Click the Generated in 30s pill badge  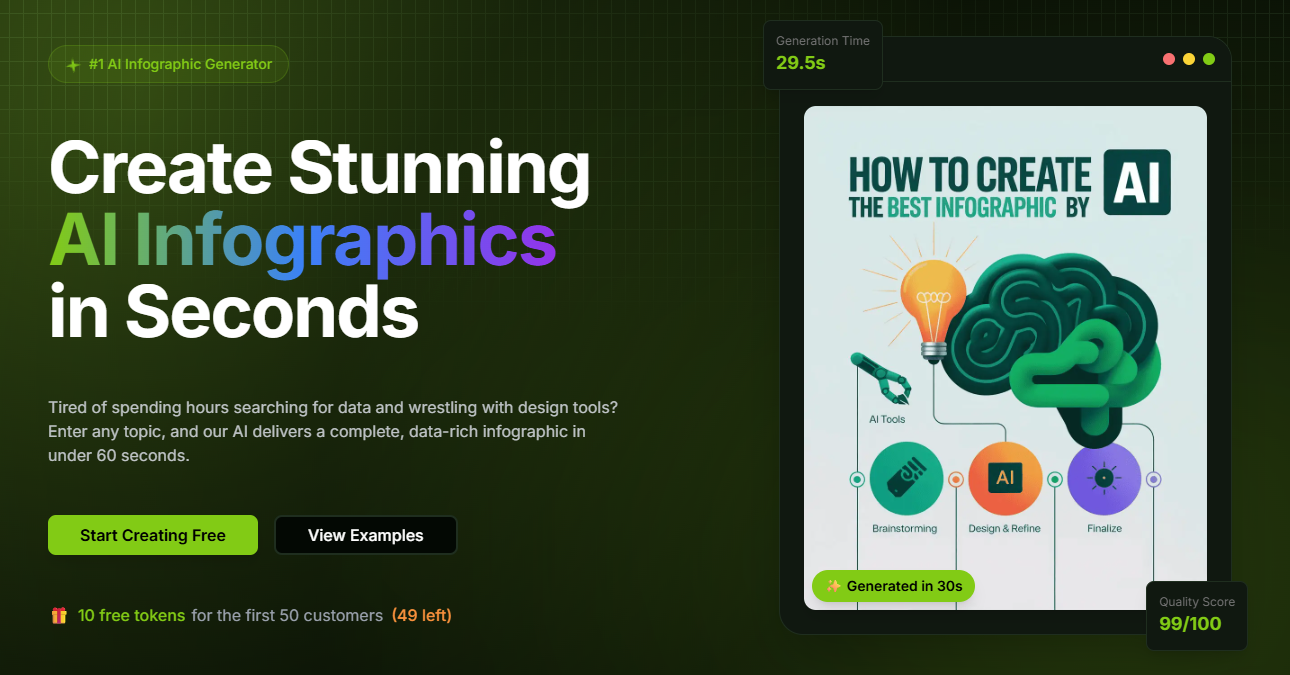click(893, 586)
